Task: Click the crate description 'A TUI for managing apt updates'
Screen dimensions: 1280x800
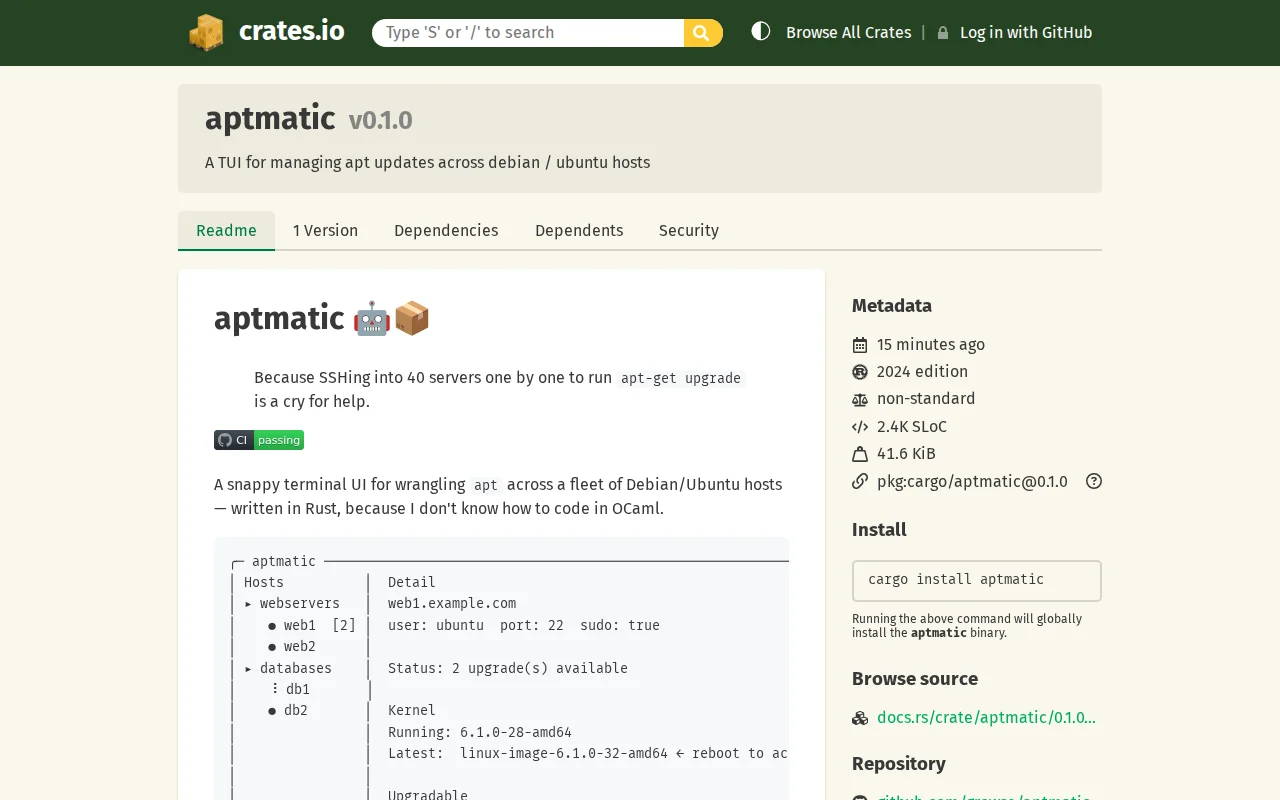Action: tap(427, 162)
